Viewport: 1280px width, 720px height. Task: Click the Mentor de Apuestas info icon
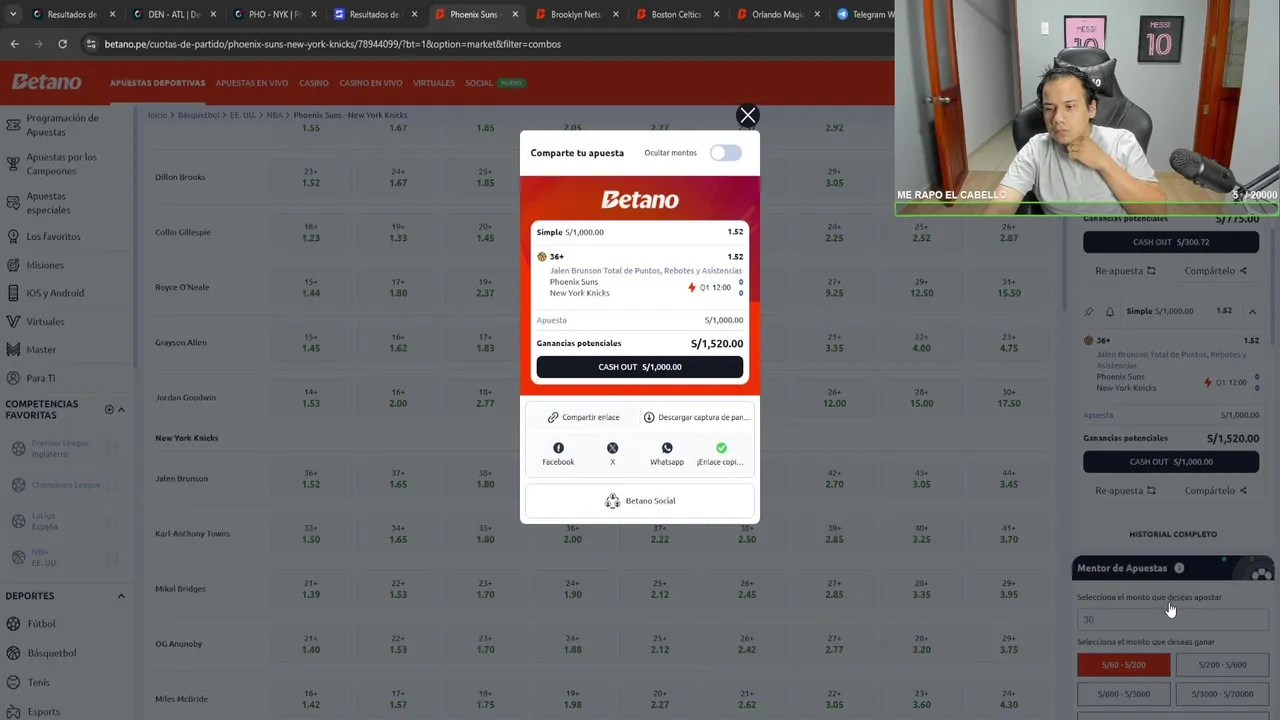click(x=1179, y=568)
